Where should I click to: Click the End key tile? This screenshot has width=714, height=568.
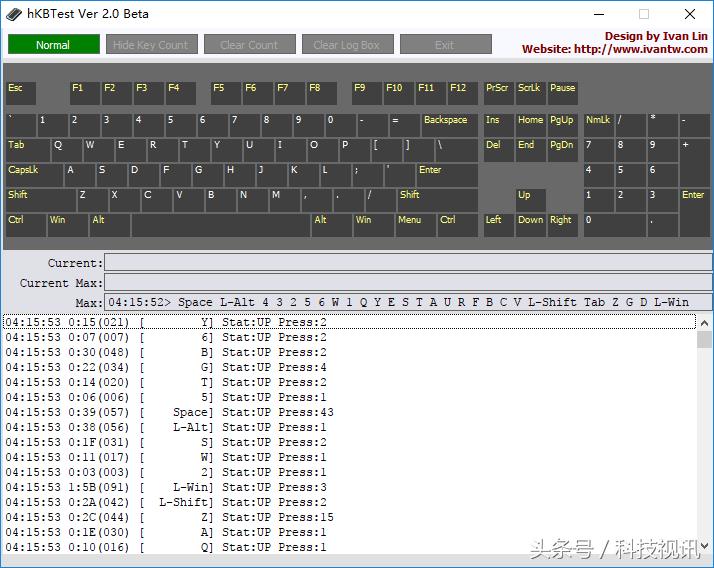coord(530,150)
